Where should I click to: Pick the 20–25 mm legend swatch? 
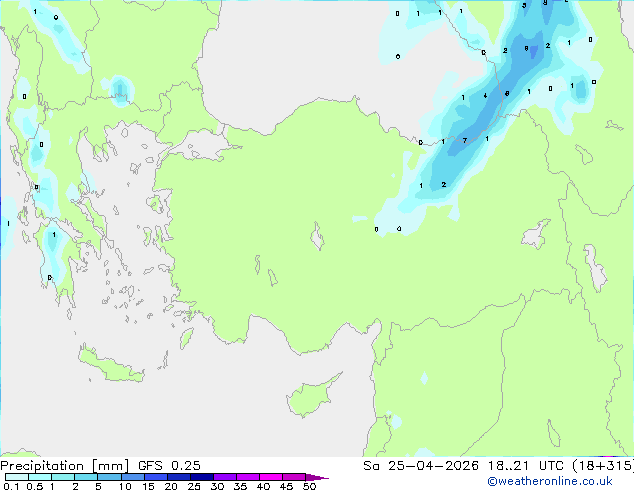coord(178,477)
